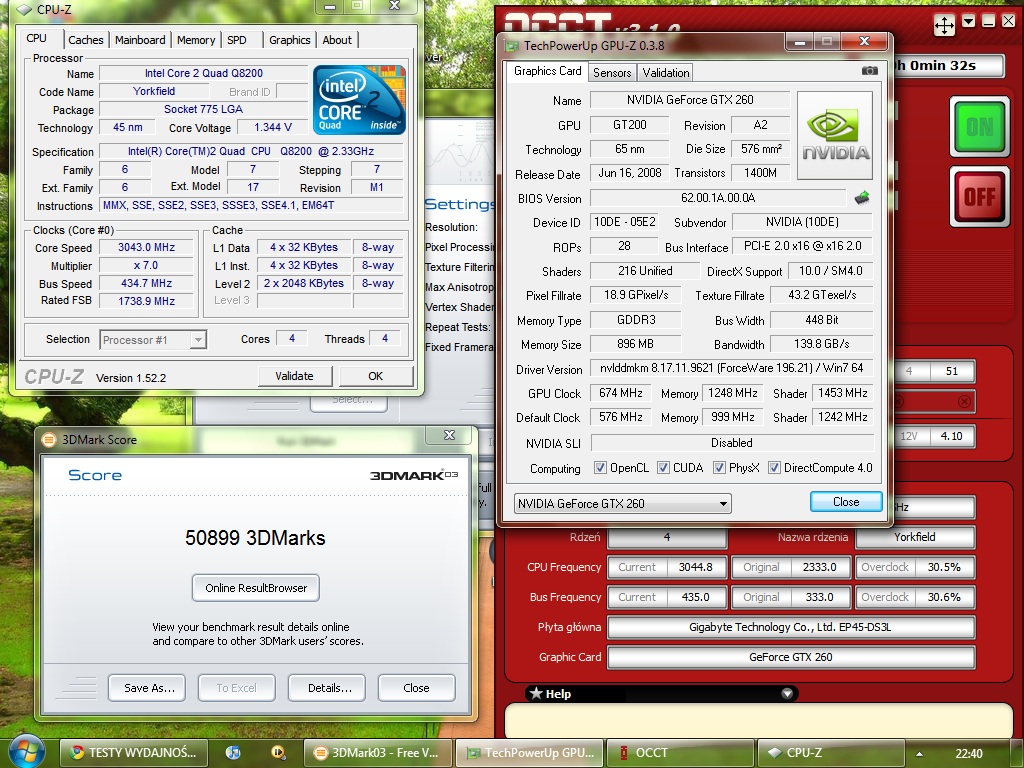Switch to the Sensors tab in GPU-Z
Viewport: 1024px width, 768px height.
(612, 72)
